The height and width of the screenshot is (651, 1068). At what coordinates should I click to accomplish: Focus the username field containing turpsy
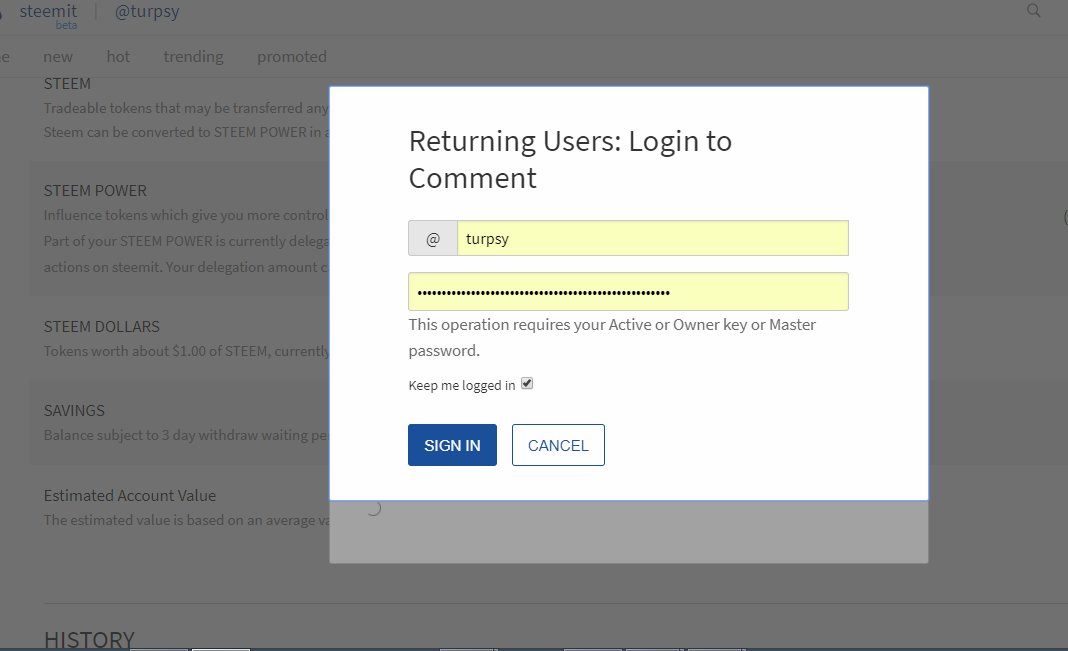(652, 239)
